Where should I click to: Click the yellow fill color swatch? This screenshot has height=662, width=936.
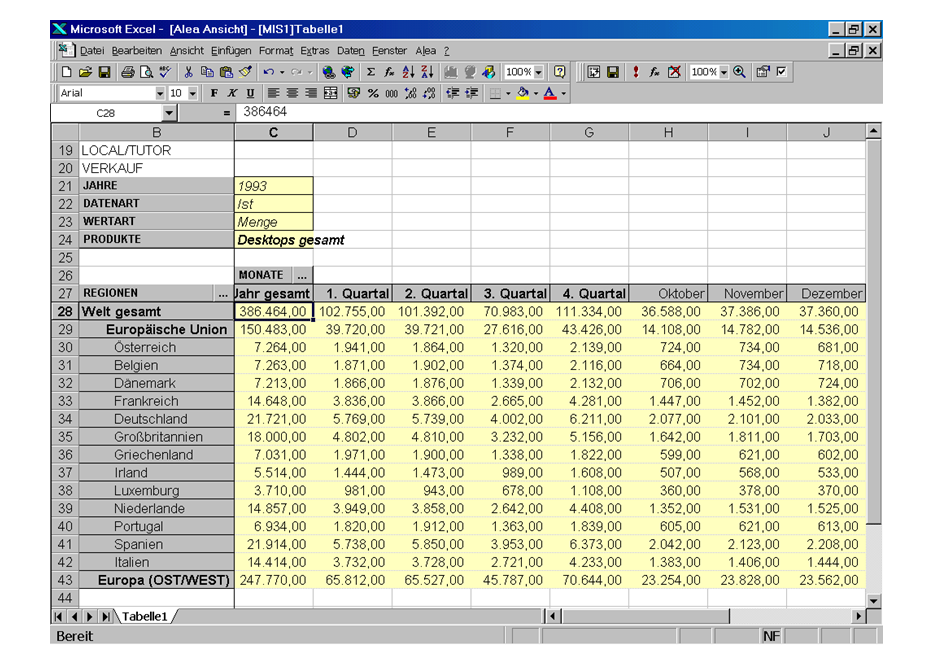(523, 93)
